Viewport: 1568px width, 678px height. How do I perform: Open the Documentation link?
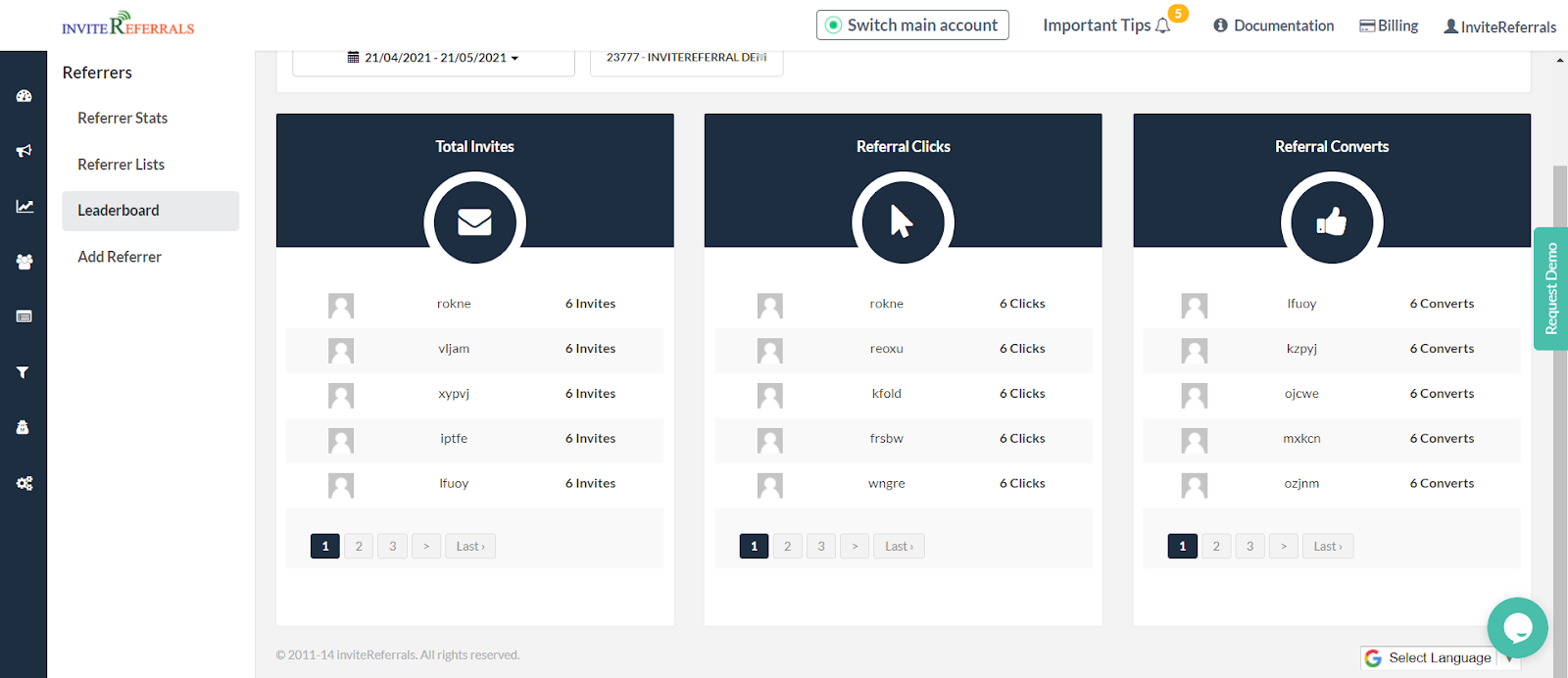coord(1274,25)
